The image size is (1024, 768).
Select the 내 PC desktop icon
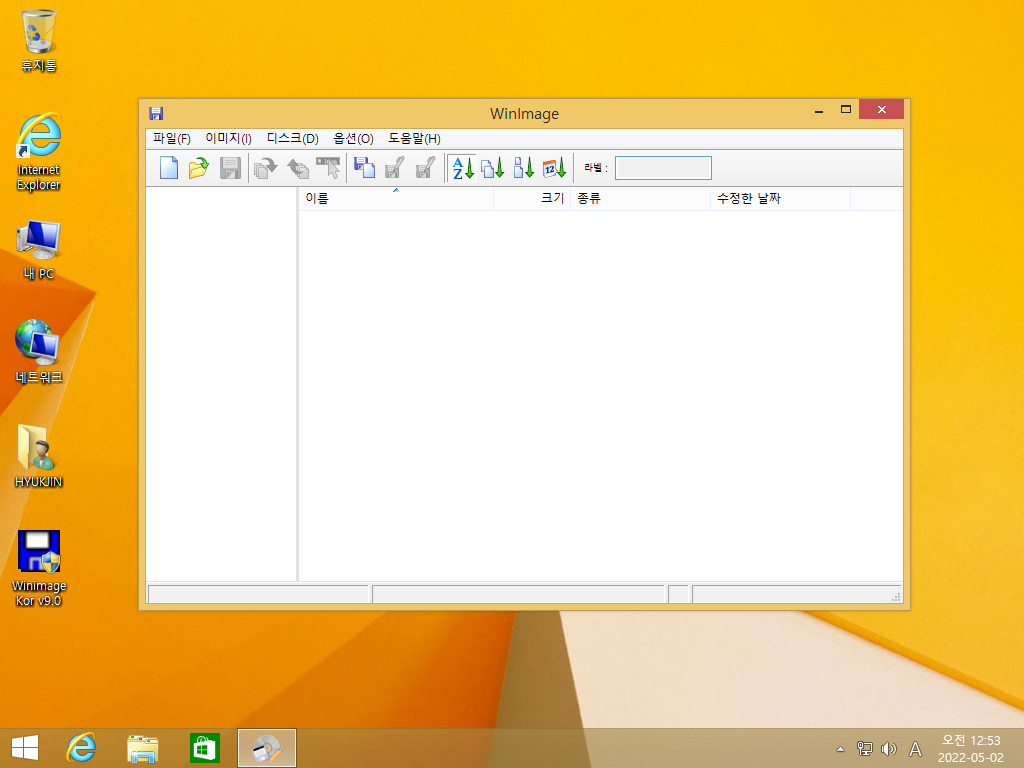(39, 250)
